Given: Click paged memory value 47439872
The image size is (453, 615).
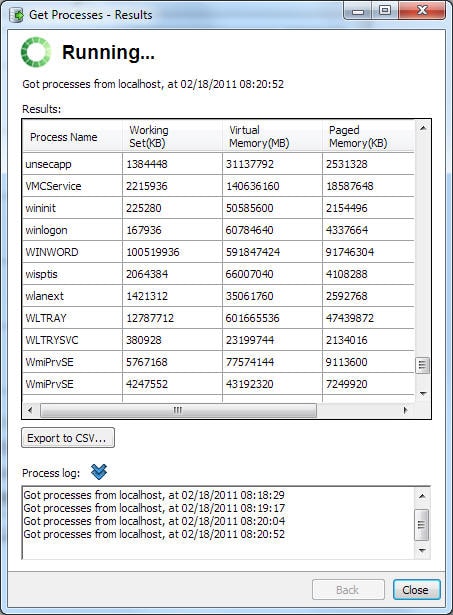Looking at the screenshot, I should point(349,318).
